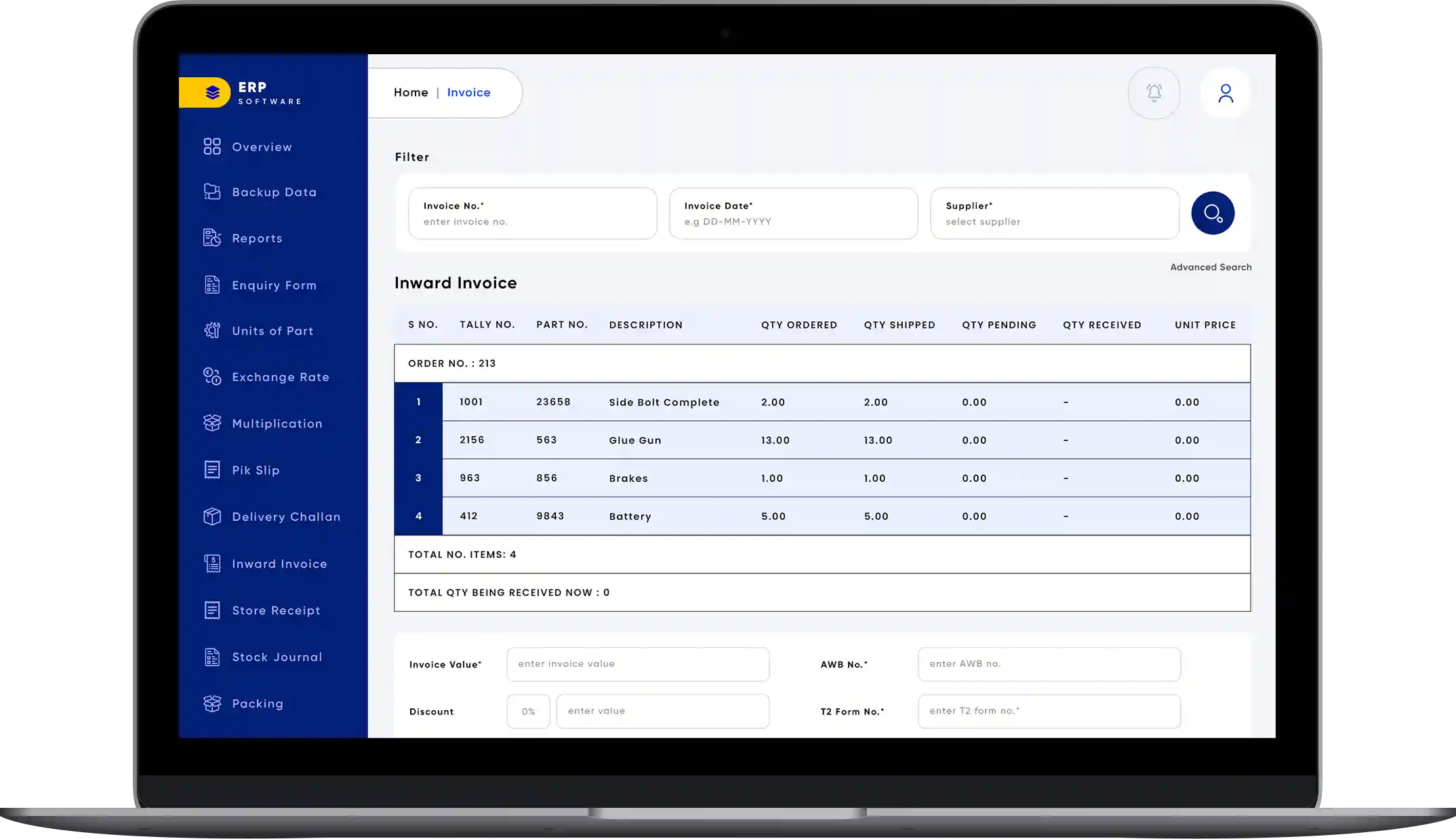Click Battery description cell

(x=630, y=516)
